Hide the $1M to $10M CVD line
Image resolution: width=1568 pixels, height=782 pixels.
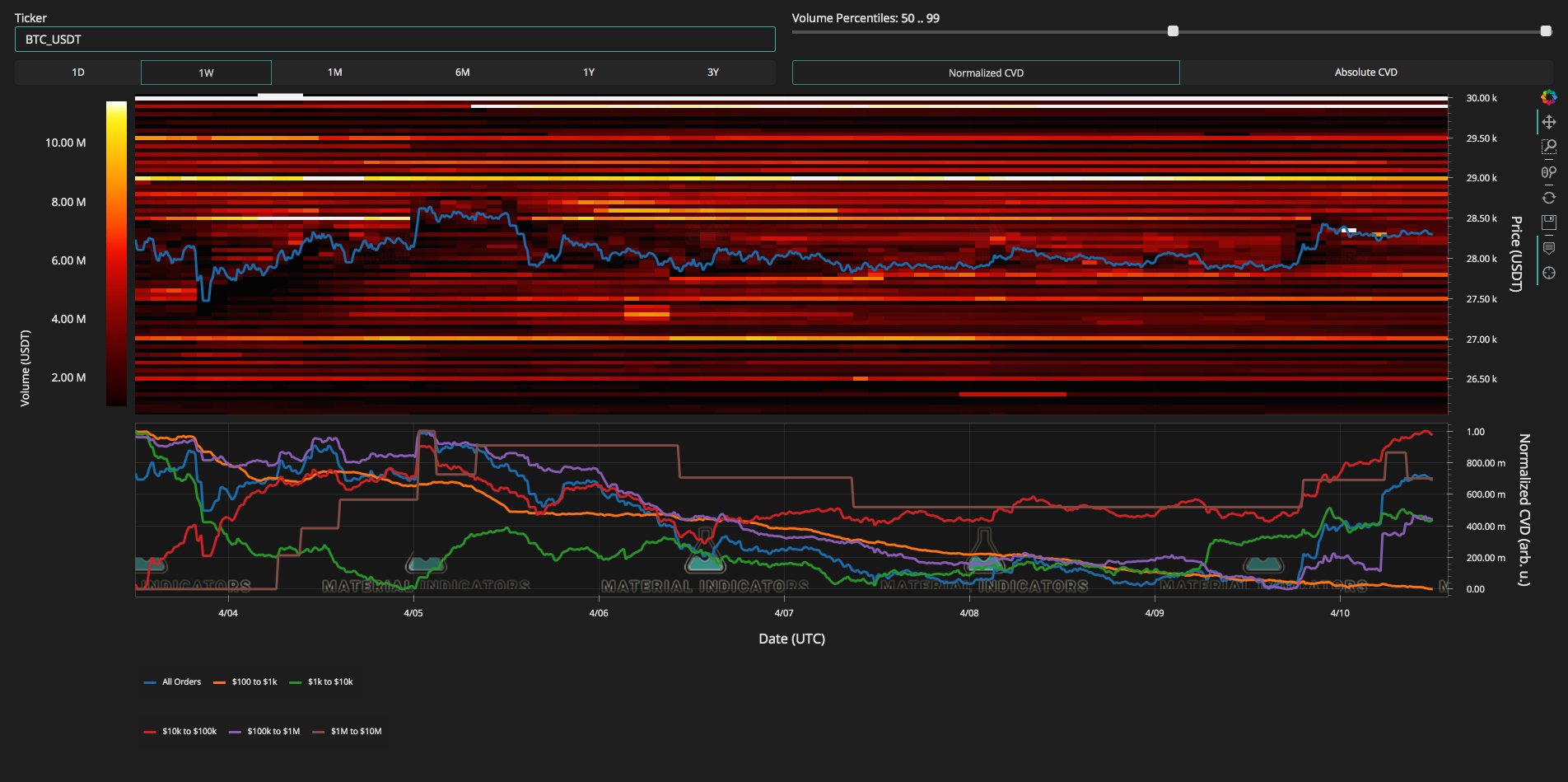356,731
